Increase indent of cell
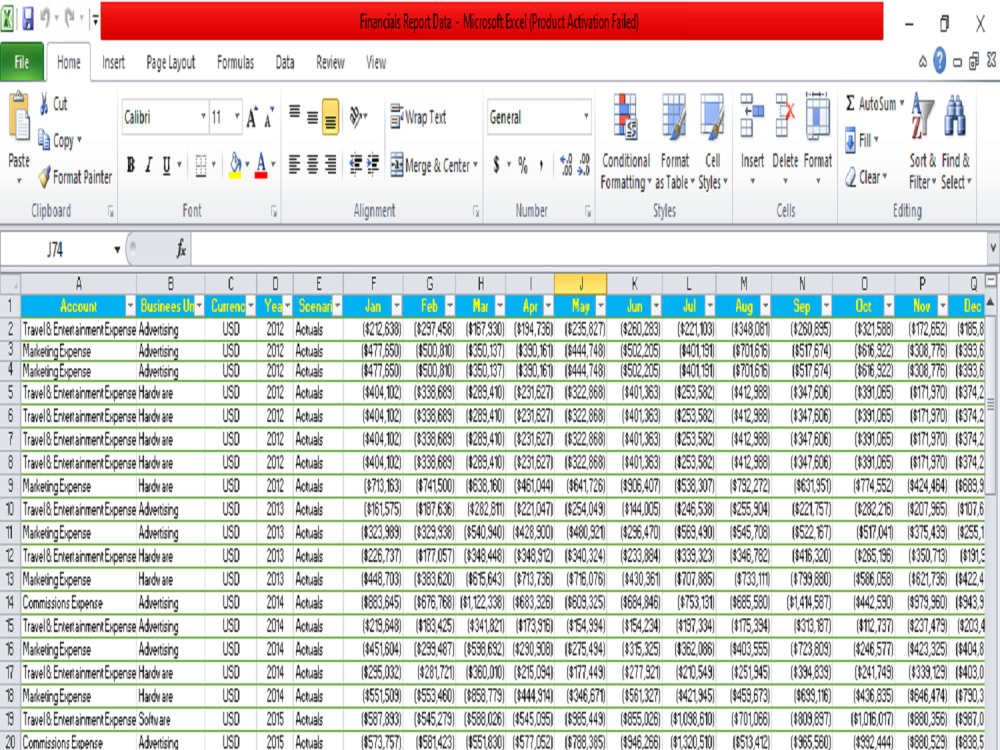The height and width of the screenshot is (750, 1000). [373, 165]
